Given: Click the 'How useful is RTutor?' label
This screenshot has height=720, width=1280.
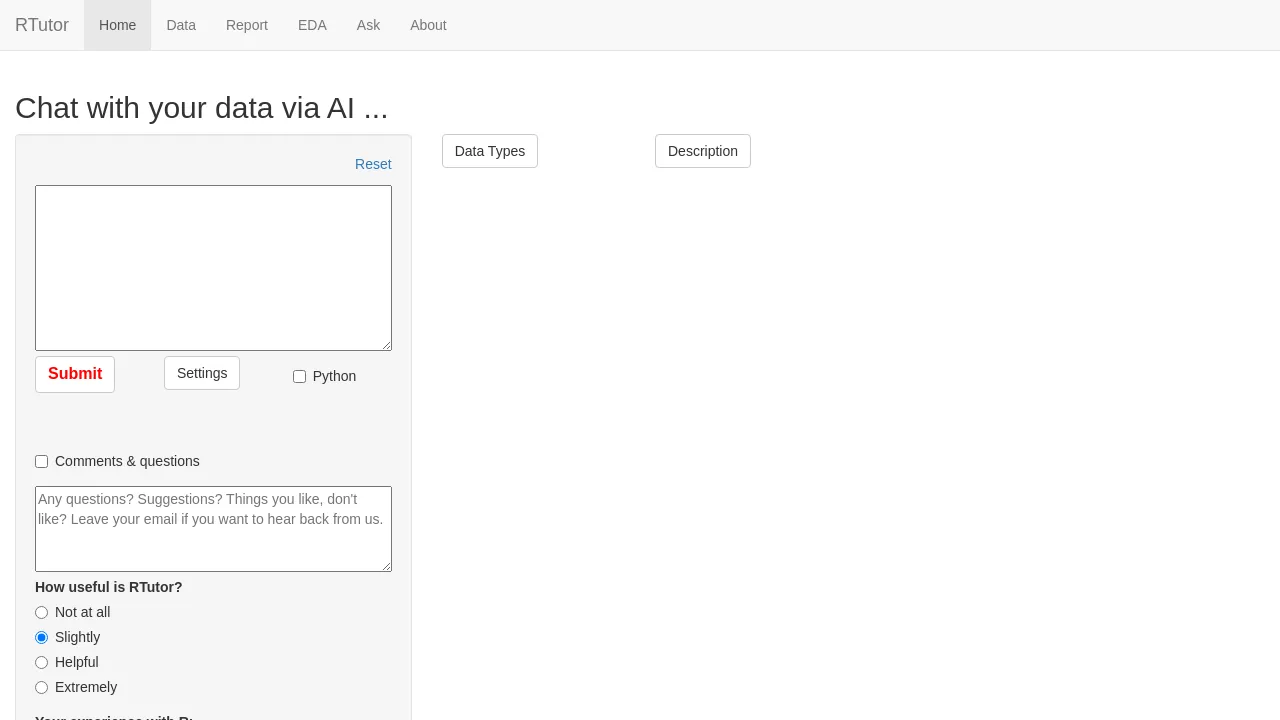Looking at the screenshot, I should tap(109, 587).
